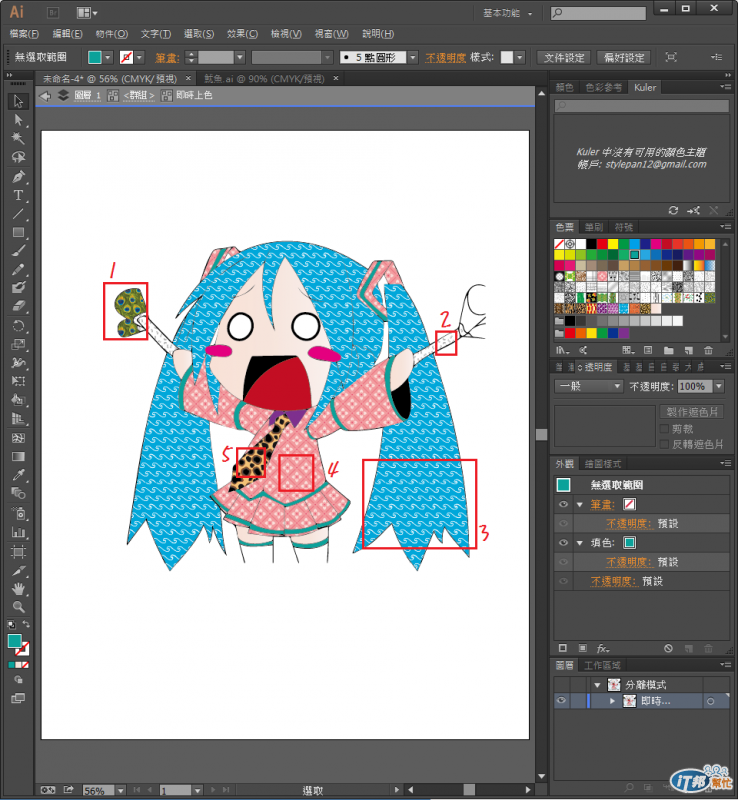Open opacity 100% dropdown arrow
Image resolution: width=738 pixels, height=800 pixels.
pyautogui.click(x=719, y=386)
